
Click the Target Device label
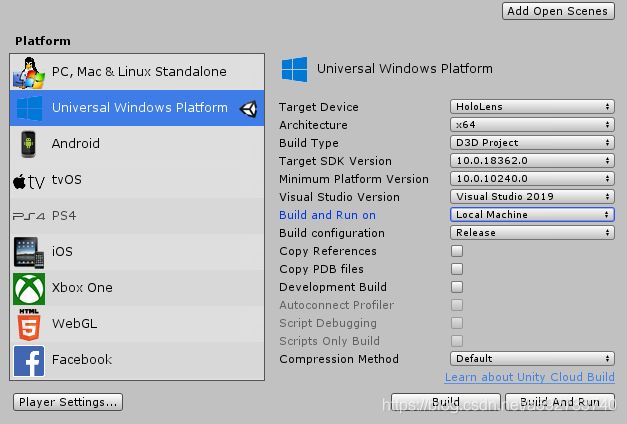[319, 107]
